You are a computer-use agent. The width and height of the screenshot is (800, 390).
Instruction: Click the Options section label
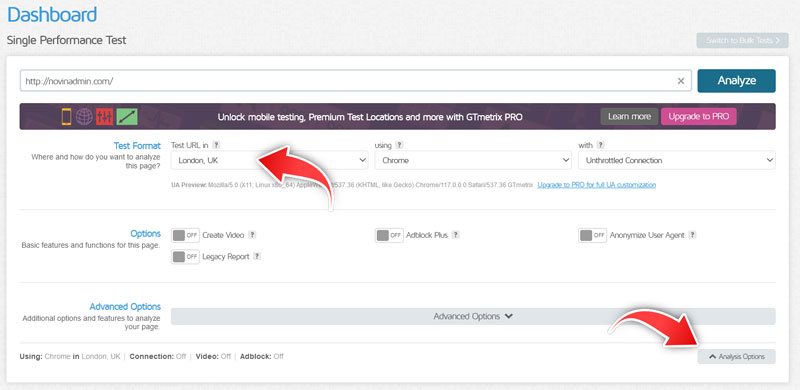pos(145,234)
